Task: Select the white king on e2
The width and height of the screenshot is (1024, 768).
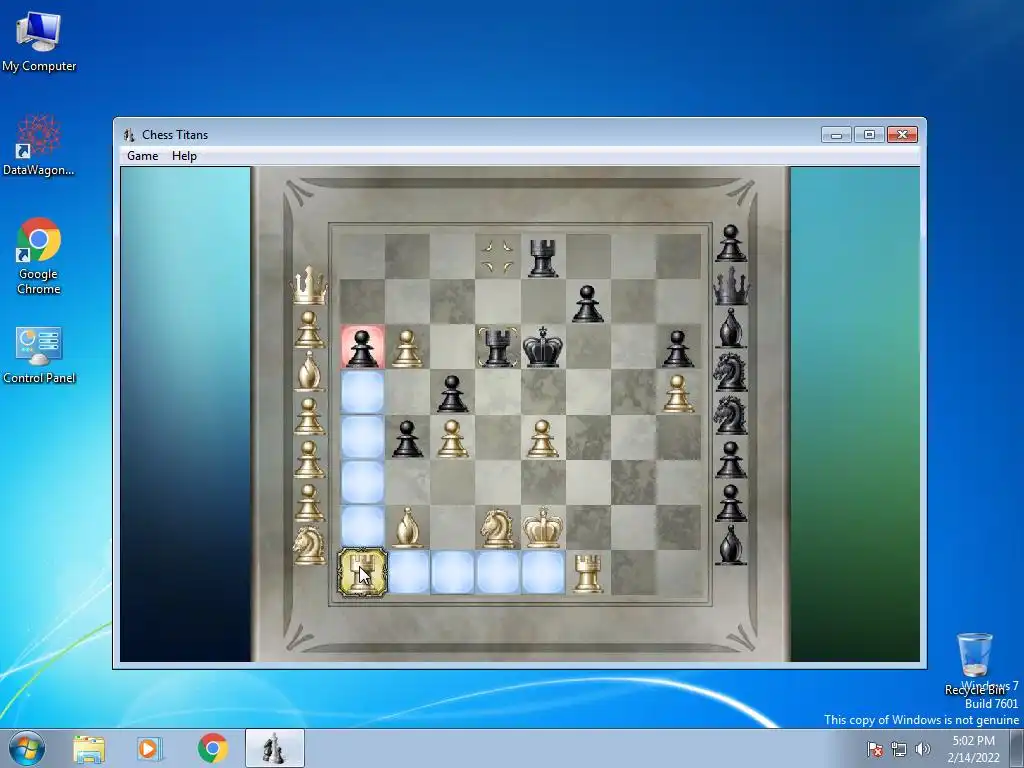Action: (x=543, y=526)
